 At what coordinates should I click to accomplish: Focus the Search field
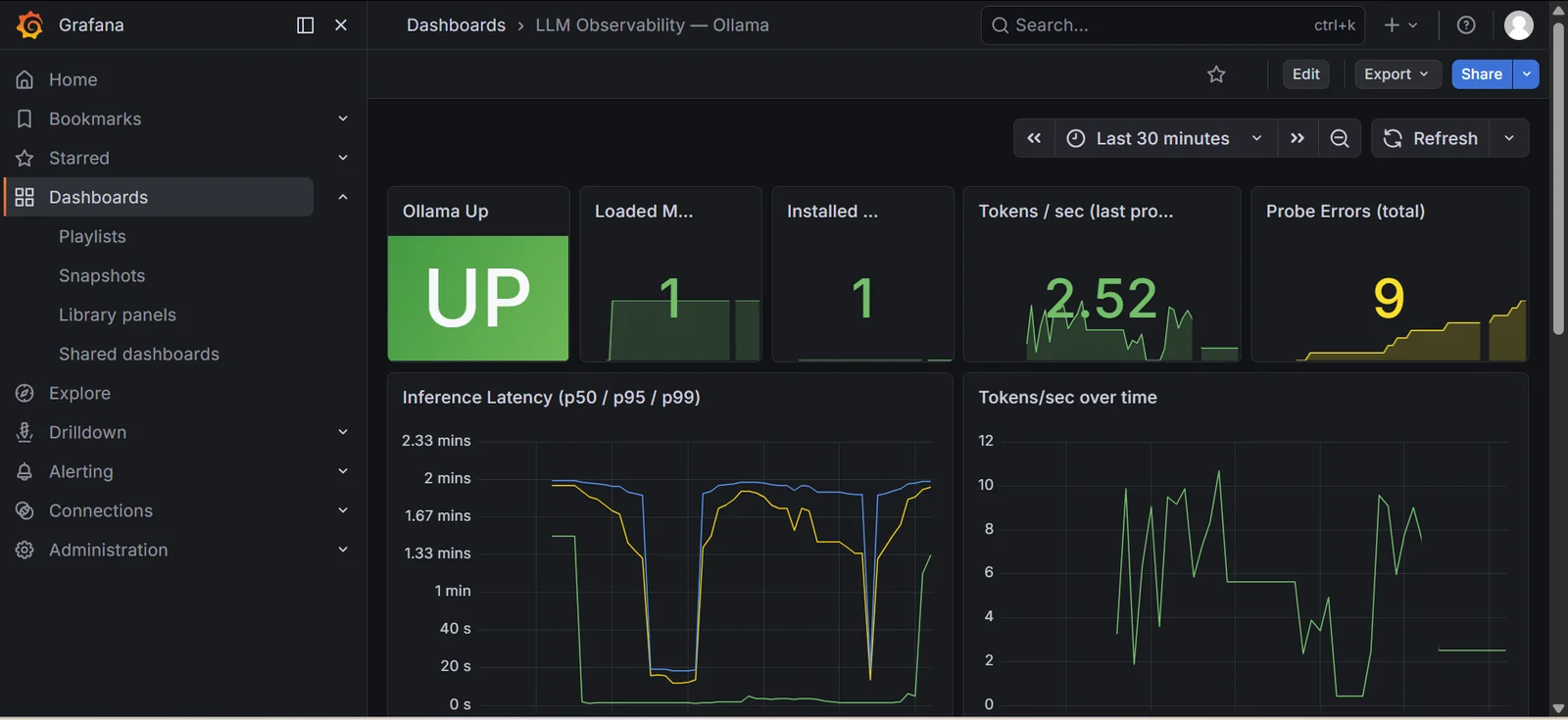pyautogui.click(x=1172, y=25)
